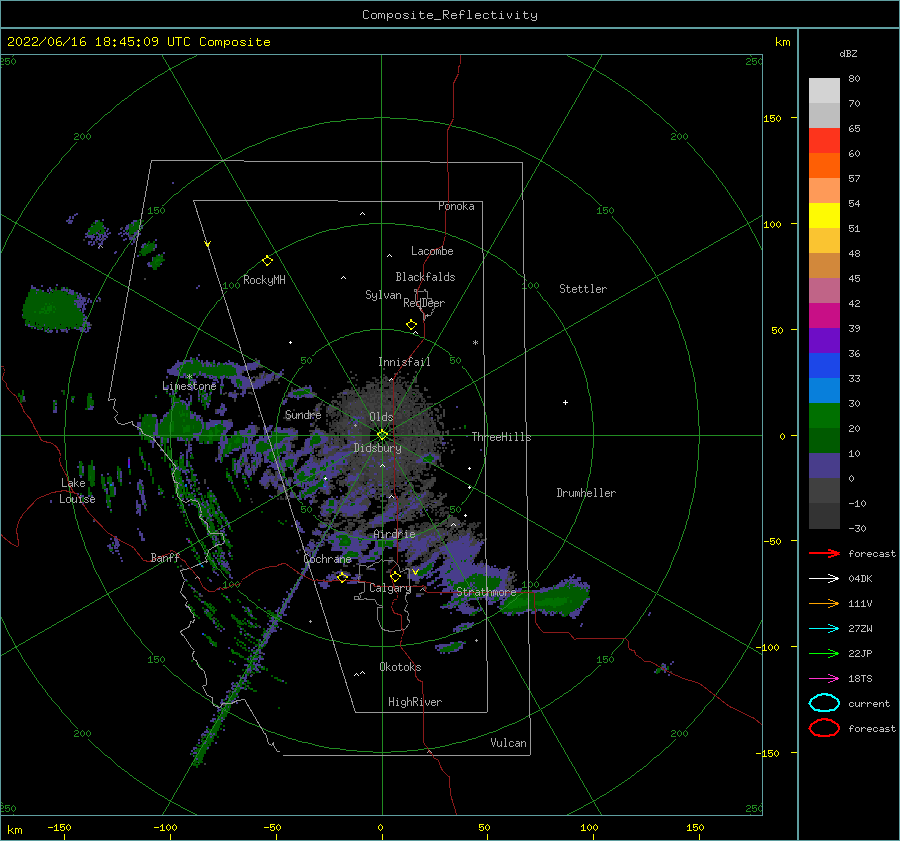The image size is (900, 841).
Task: Select the blue 36-33 dBZ color band
Action: pos(824,366)
